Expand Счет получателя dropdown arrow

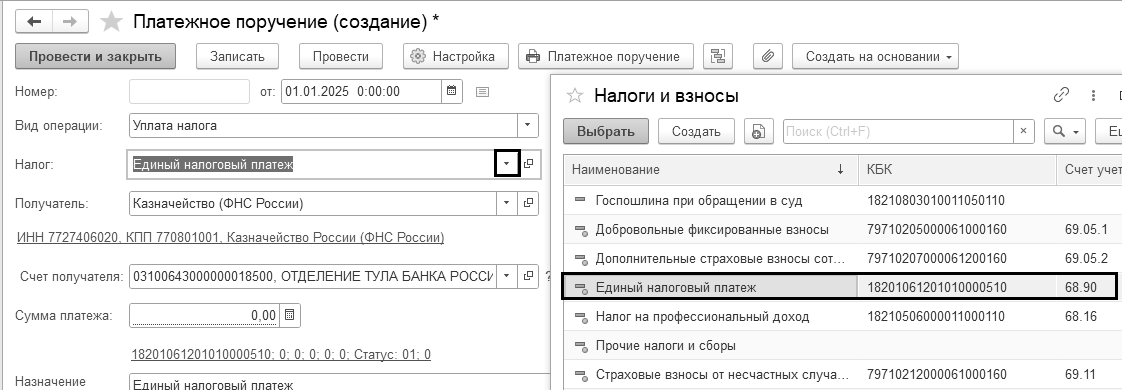coord(507,276)
